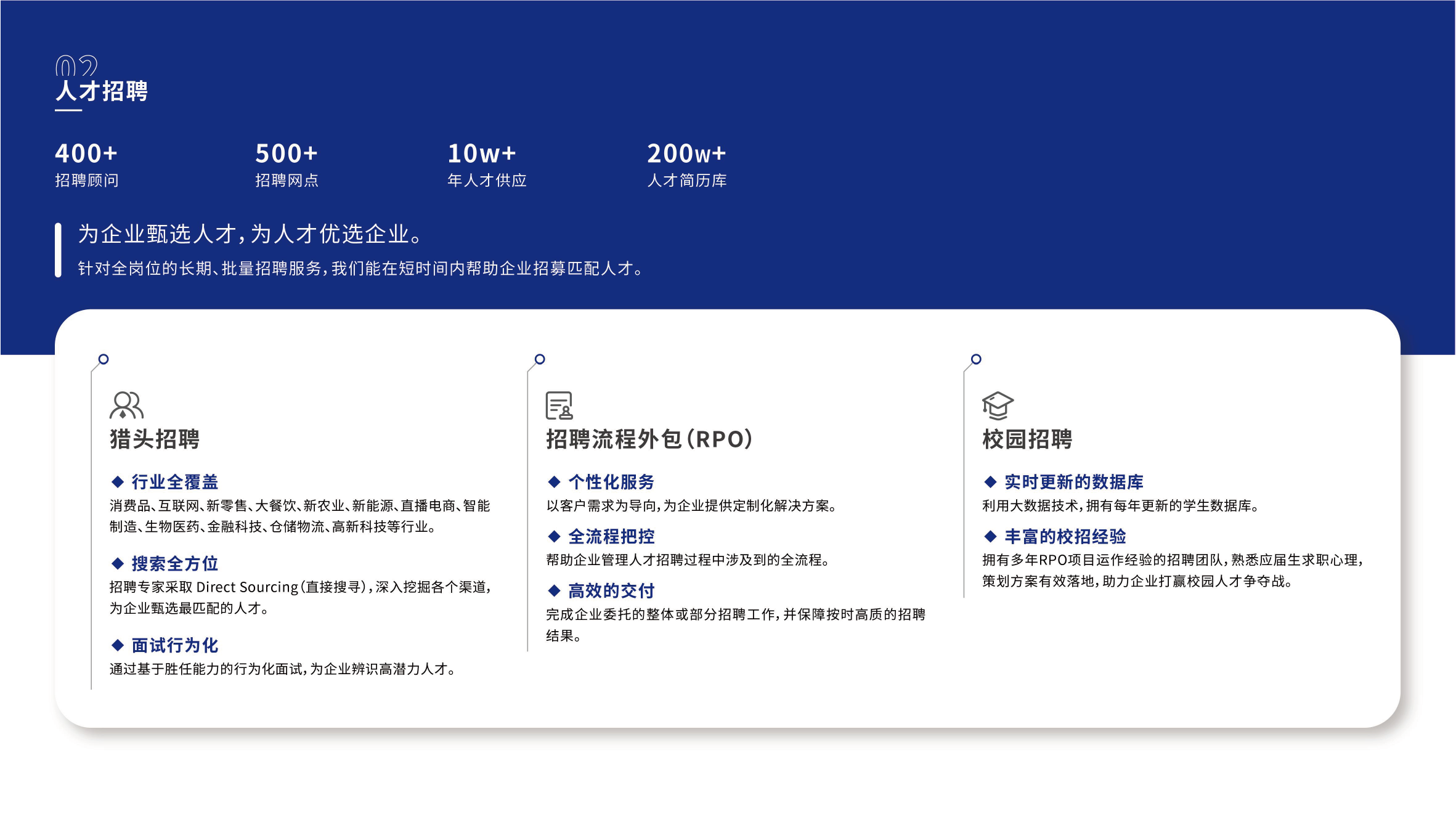
Task: Click the circle marker above 猎头招聘
Action: pyautogui.click(x=104, y=359)
